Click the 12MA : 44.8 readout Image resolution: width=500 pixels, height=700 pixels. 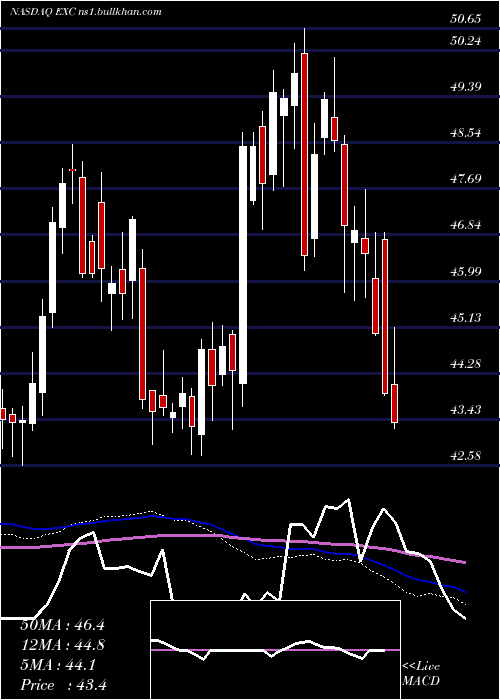(x=62, y=645)
